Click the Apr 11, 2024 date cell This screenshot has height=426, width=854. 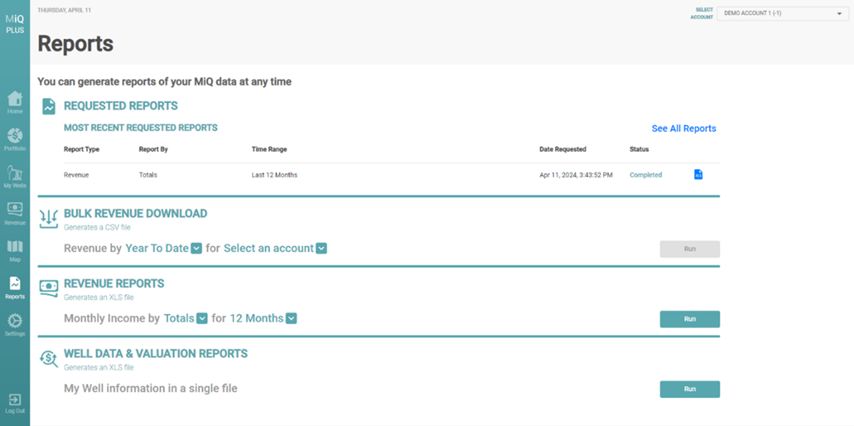(576, 175)
